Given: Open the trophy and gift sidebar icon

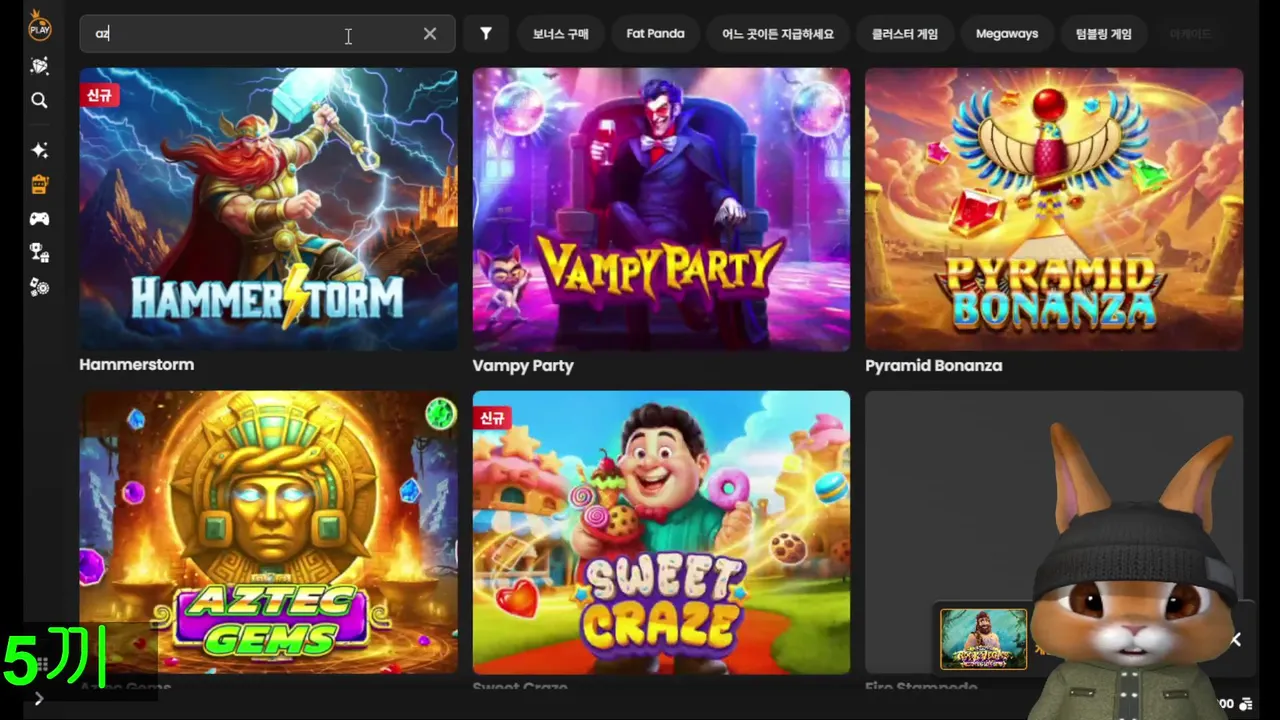Looking at the screenshot, I should click(39, 252).
